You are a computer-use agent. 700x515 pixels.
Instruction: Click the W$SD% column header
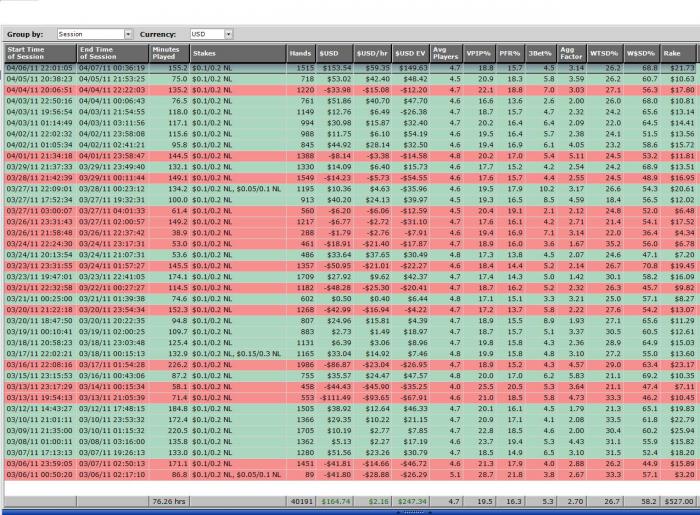[642, 53]
